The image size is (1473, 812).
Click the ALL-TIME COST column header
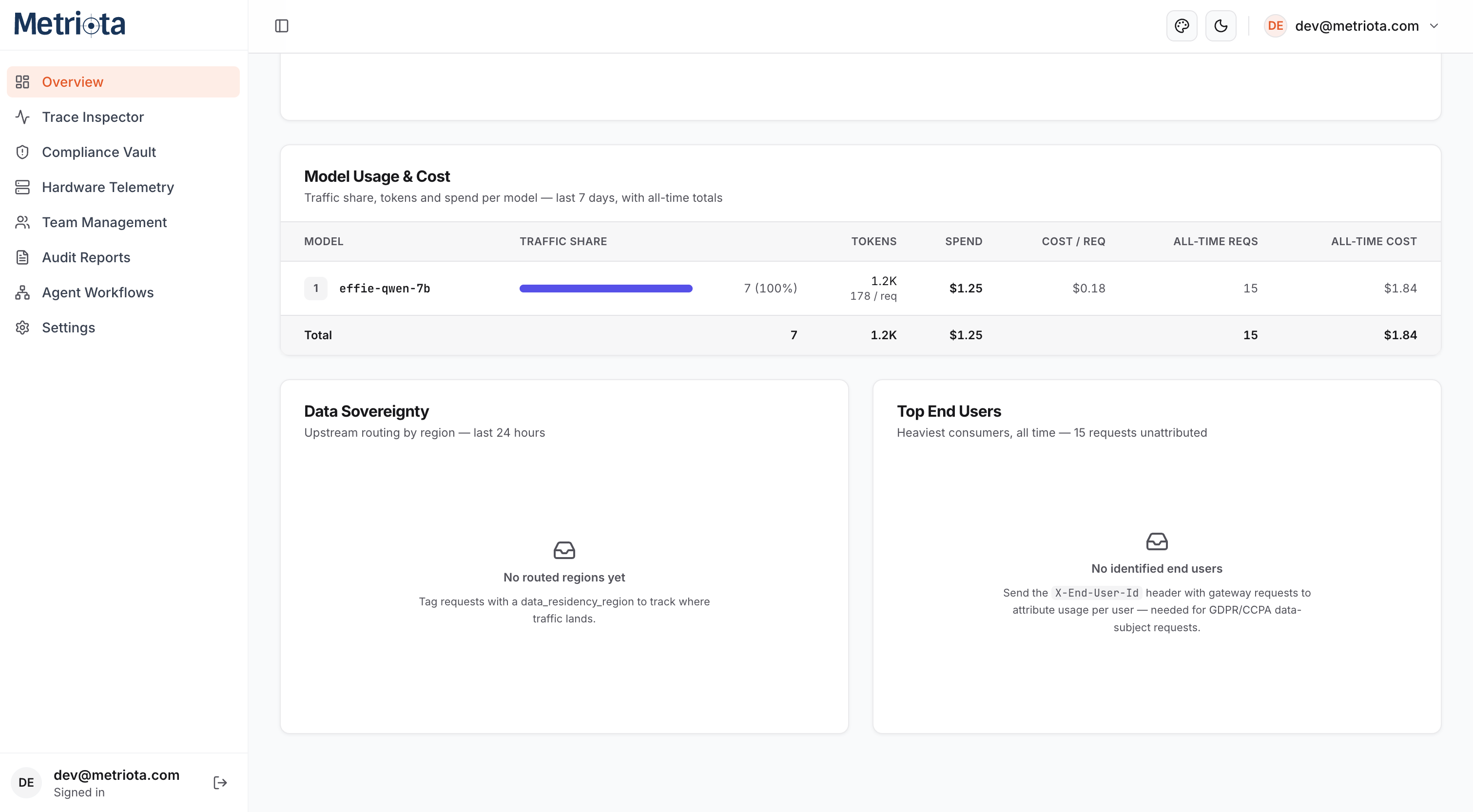click(x=1374, y=241)
